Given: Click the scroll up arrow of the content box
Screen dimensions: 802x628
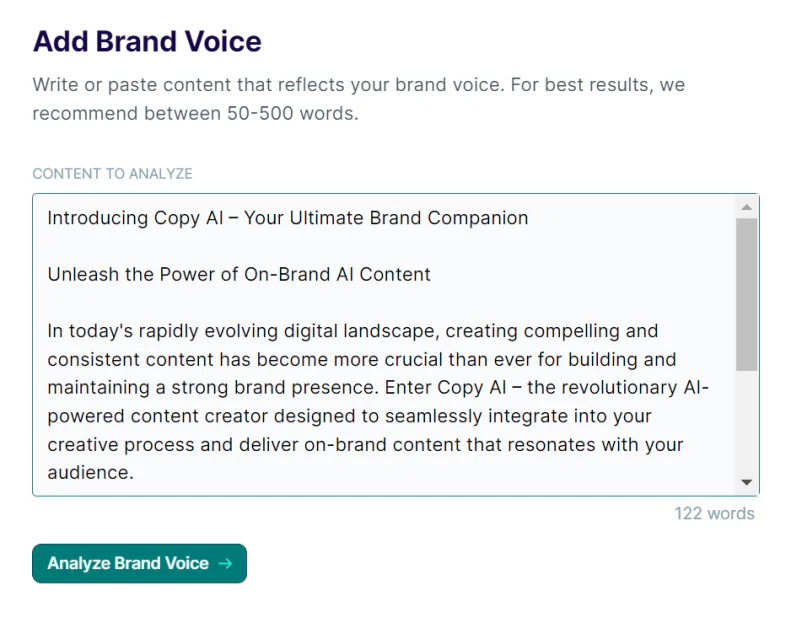Looking at the screenshot, I should [746, 207].
